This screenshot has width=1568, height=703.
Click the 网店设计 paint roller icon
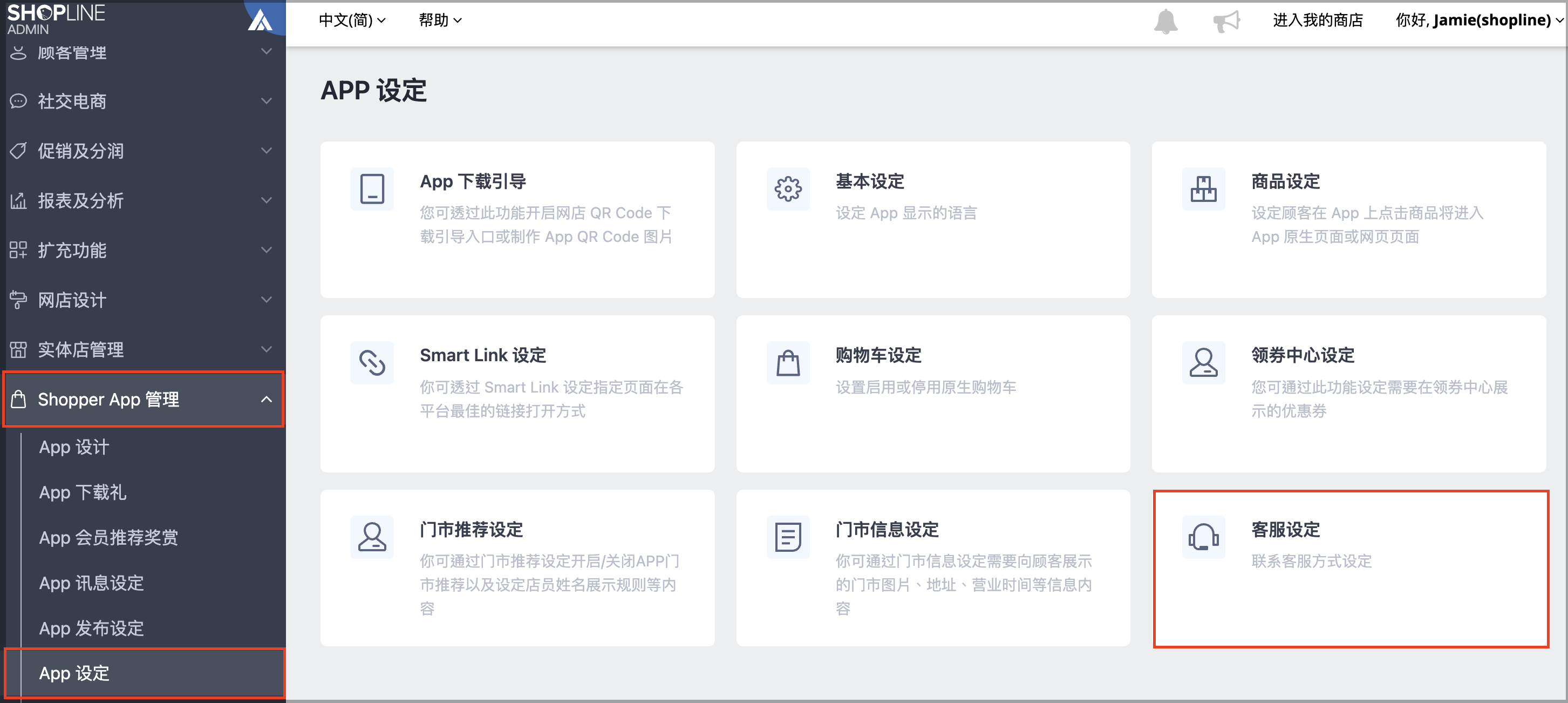tap(18, 300)
